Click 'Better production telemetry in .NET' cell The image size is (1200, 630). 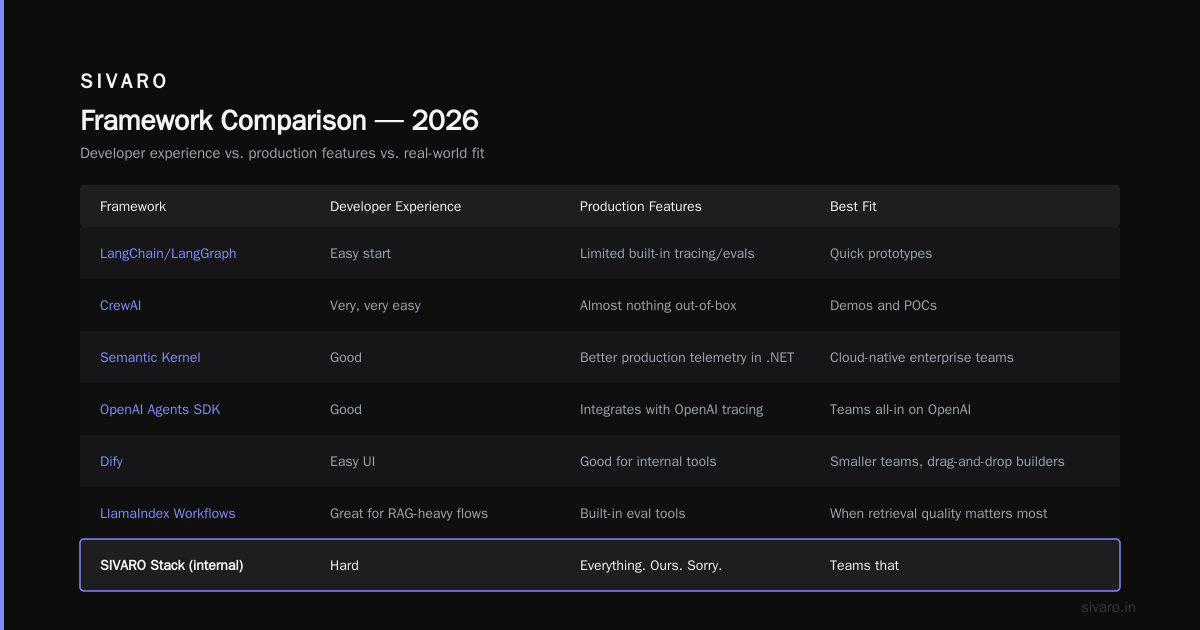tap(687, 357)
